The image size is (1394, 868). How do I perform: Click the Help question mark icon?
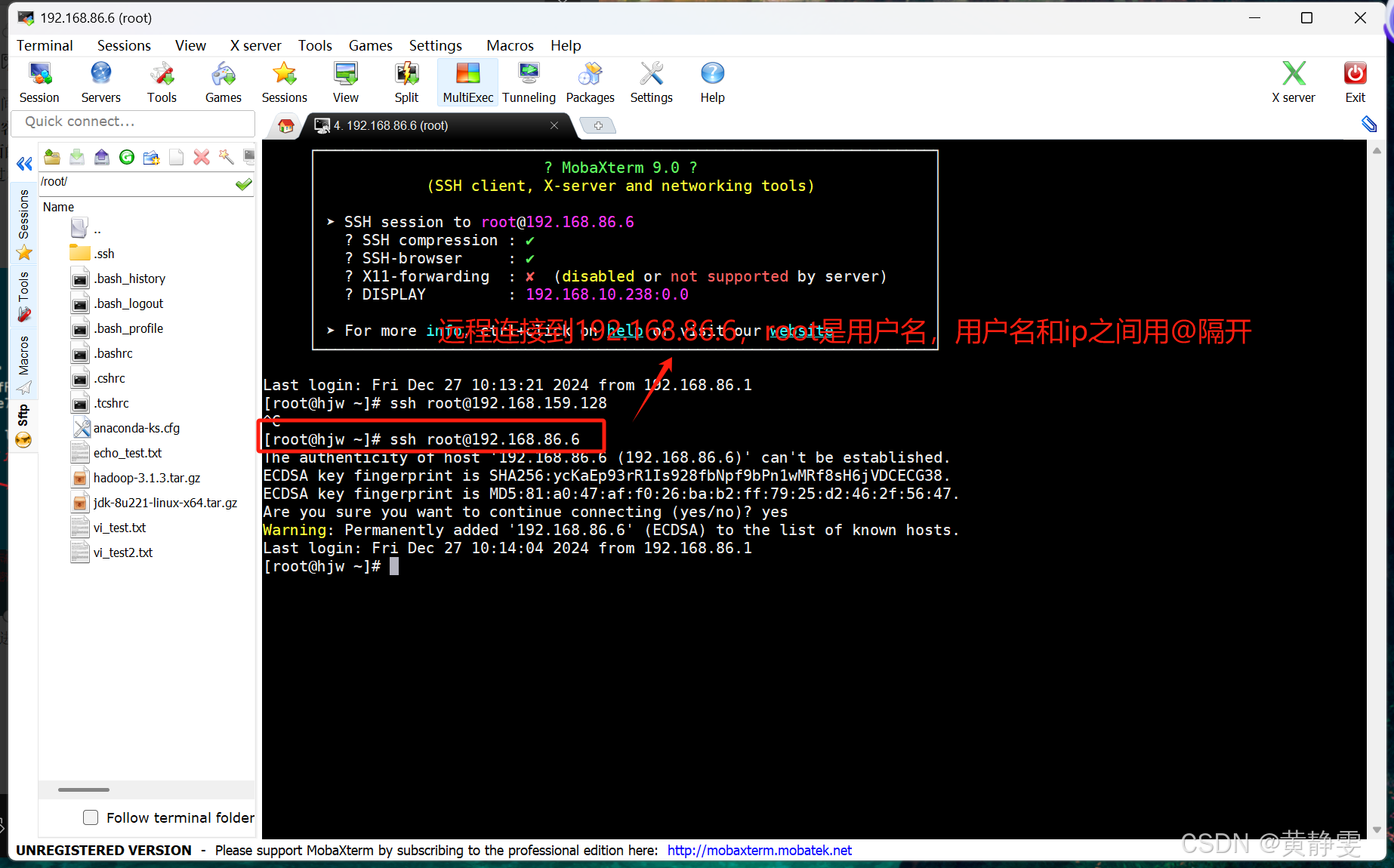point(712,83)
